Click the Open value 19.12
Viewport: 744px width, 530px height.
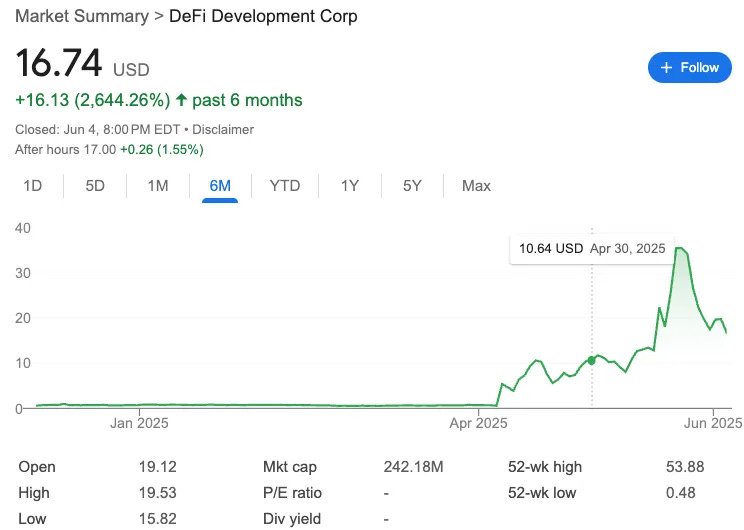point(158,467)
